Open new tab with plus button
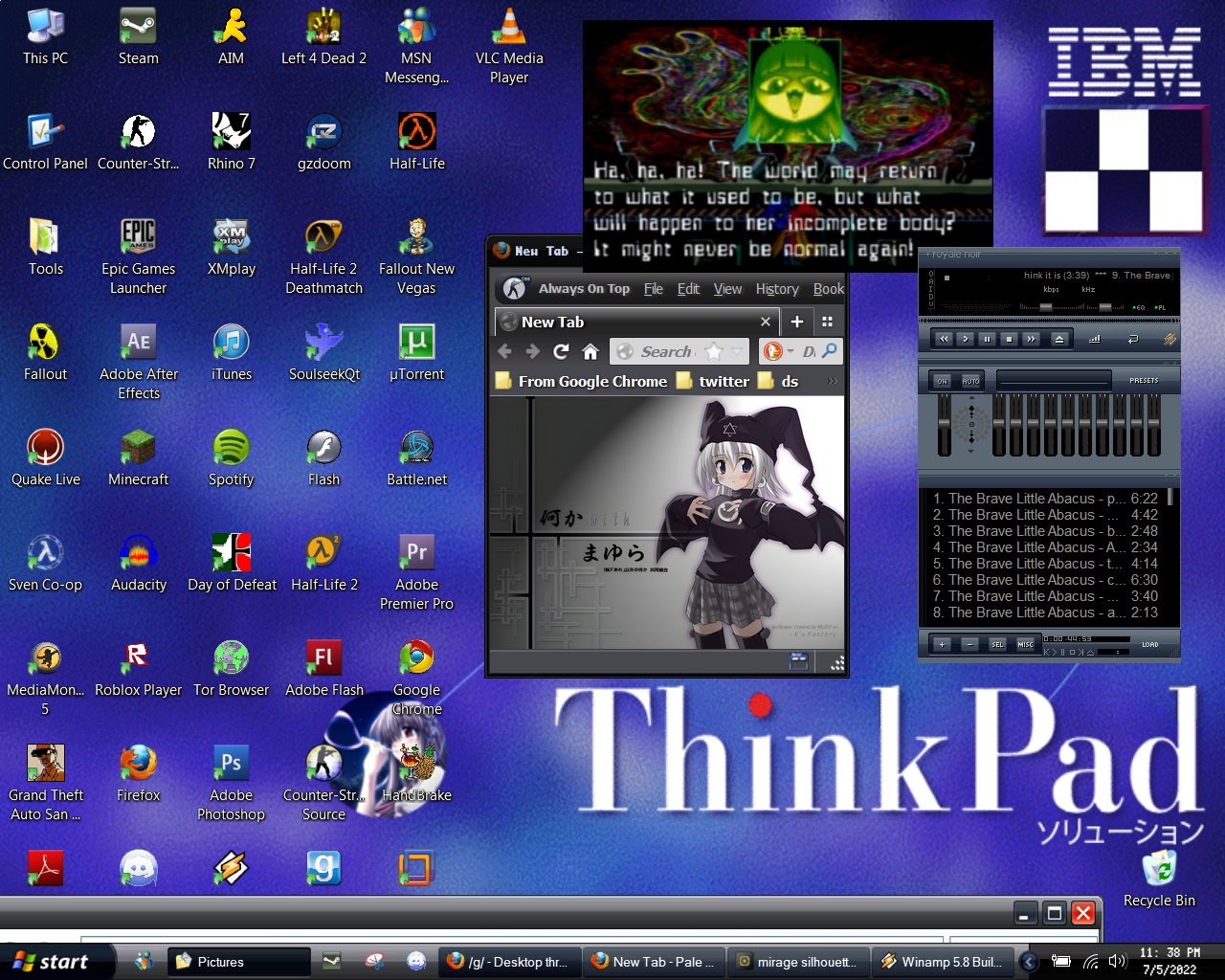This screenshot has width=1225, height=980. [796, 323]
